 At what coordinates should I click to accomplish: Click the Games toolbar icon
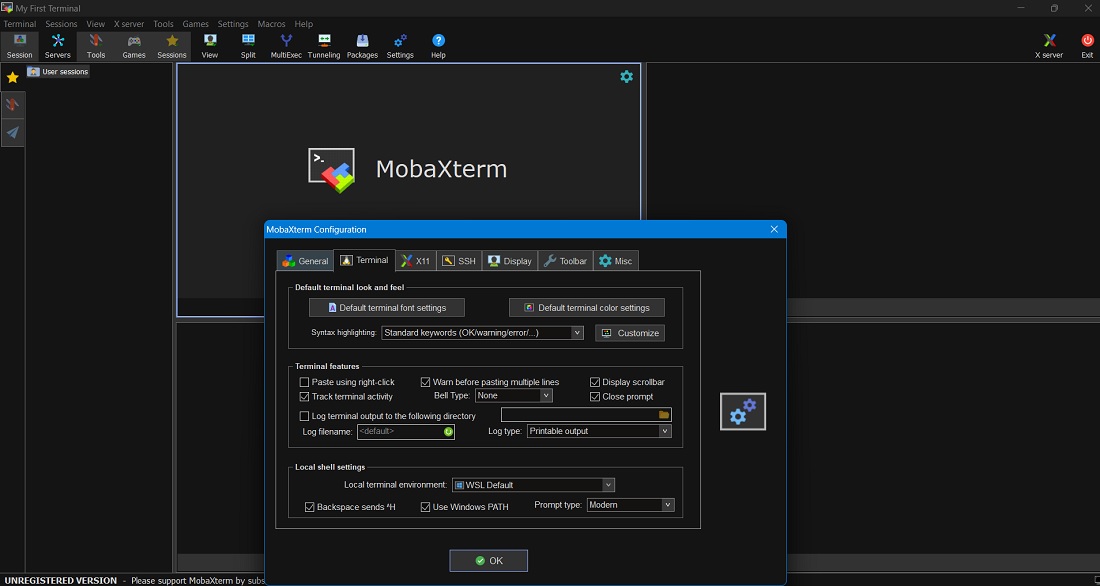pyautogui.click(x=133, y=44)
